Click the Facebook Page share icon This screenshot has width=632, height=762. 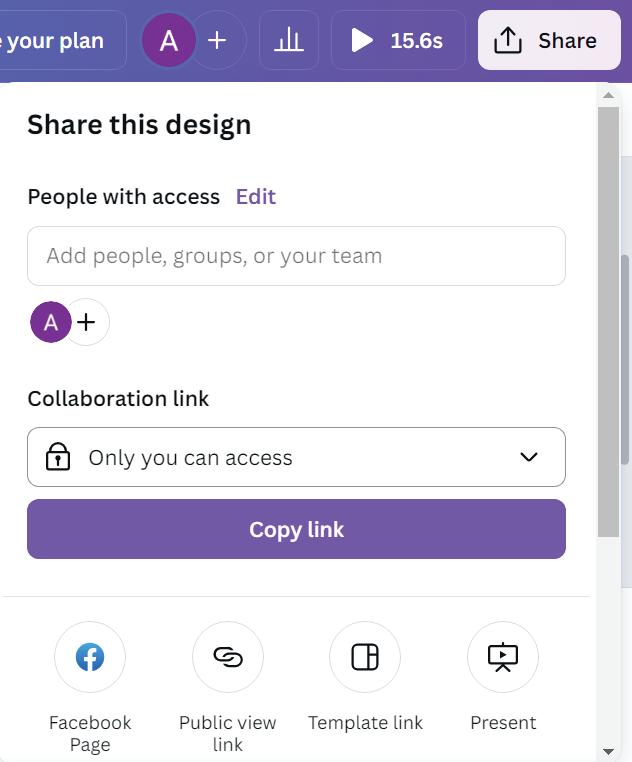90,657
